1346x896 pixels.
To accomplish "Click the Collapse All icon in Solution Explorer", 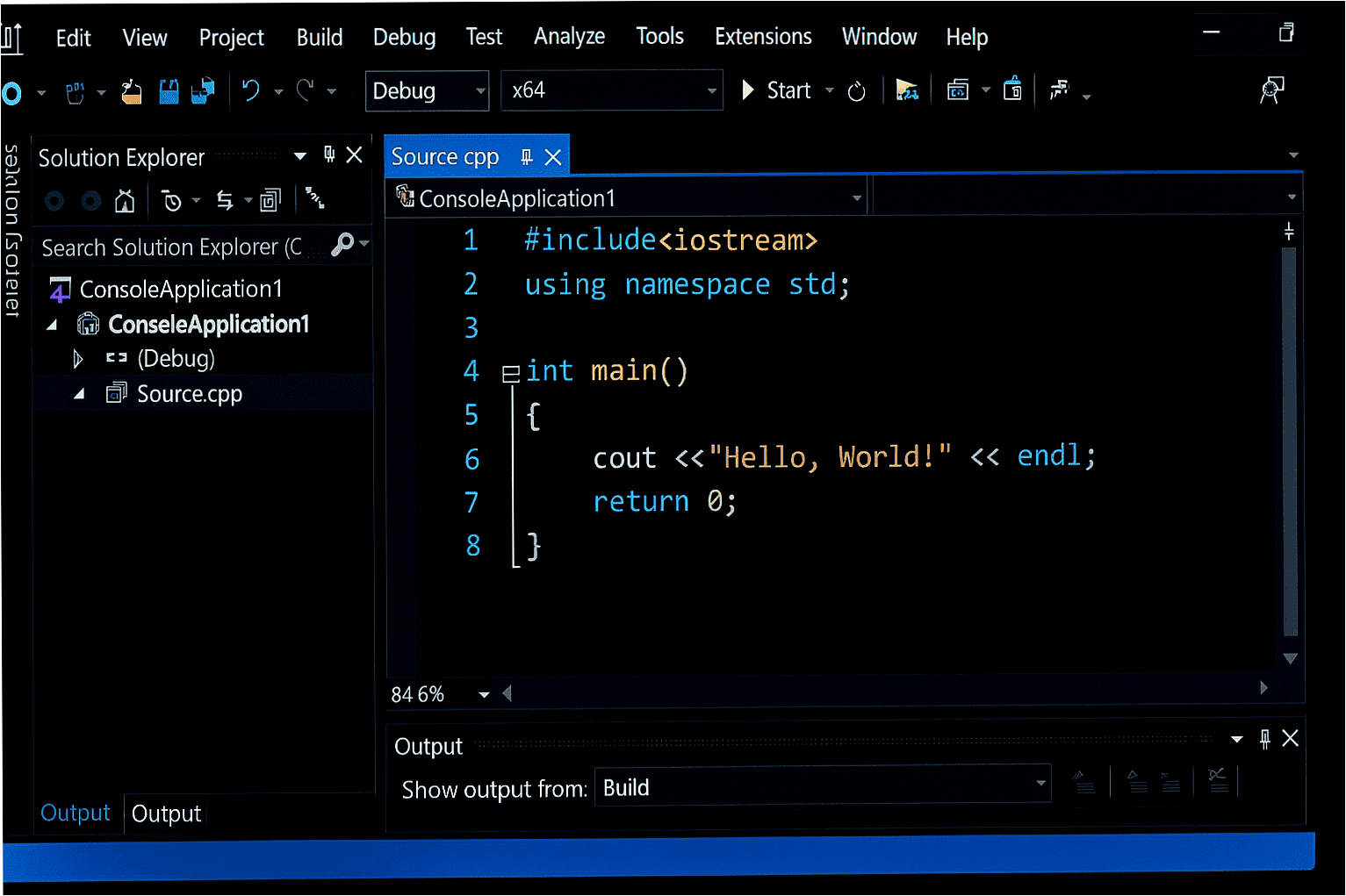I will click(270, 201).
